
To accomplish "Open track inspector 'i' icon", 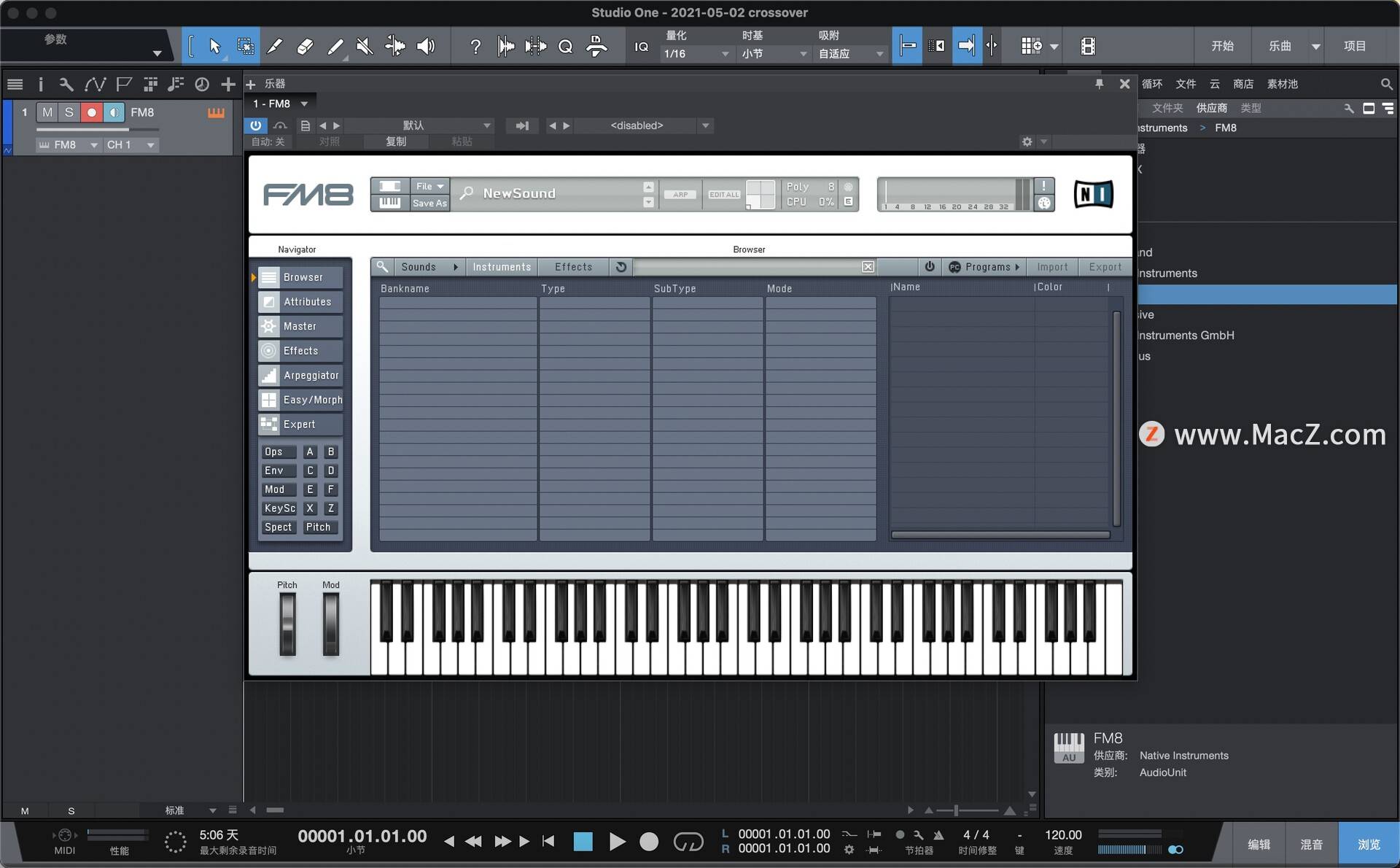I will point(41,85).
